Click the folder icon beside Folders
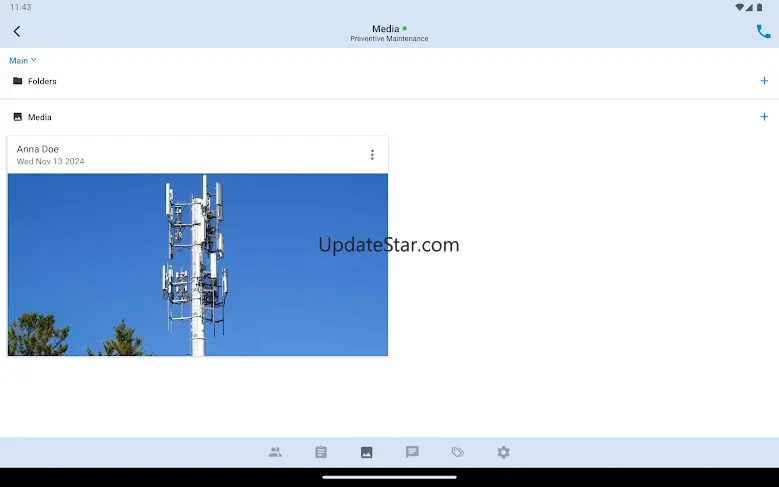 (17, 81)
